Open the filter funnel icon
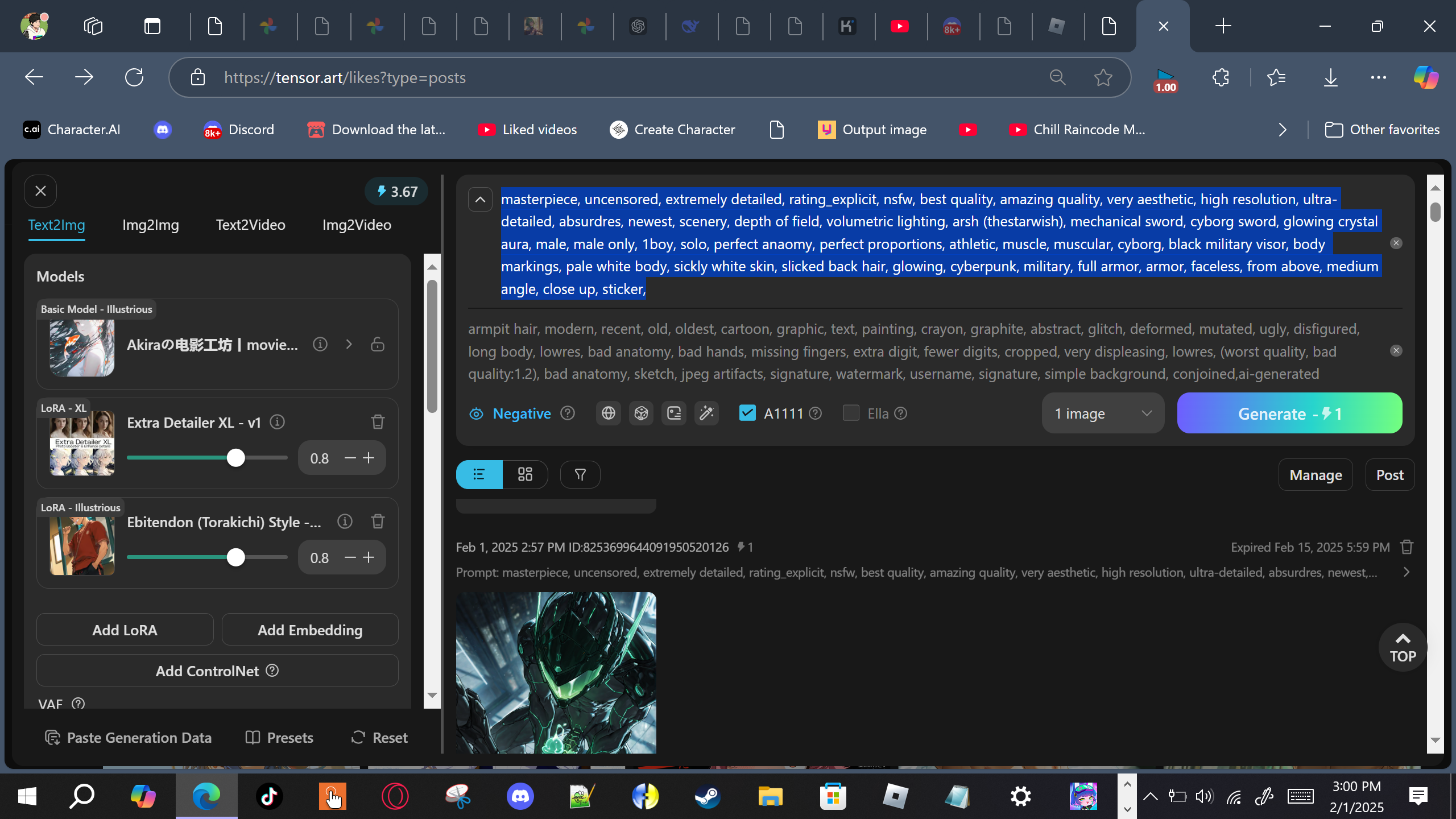 580,474
